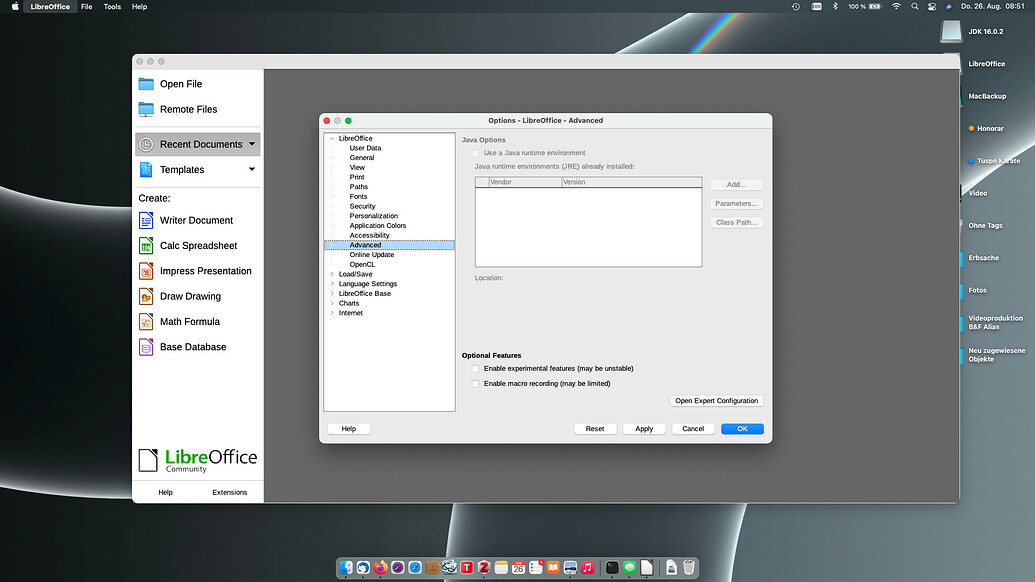
Task: Open the Trash in the Dock
Action: pos(688,567)
